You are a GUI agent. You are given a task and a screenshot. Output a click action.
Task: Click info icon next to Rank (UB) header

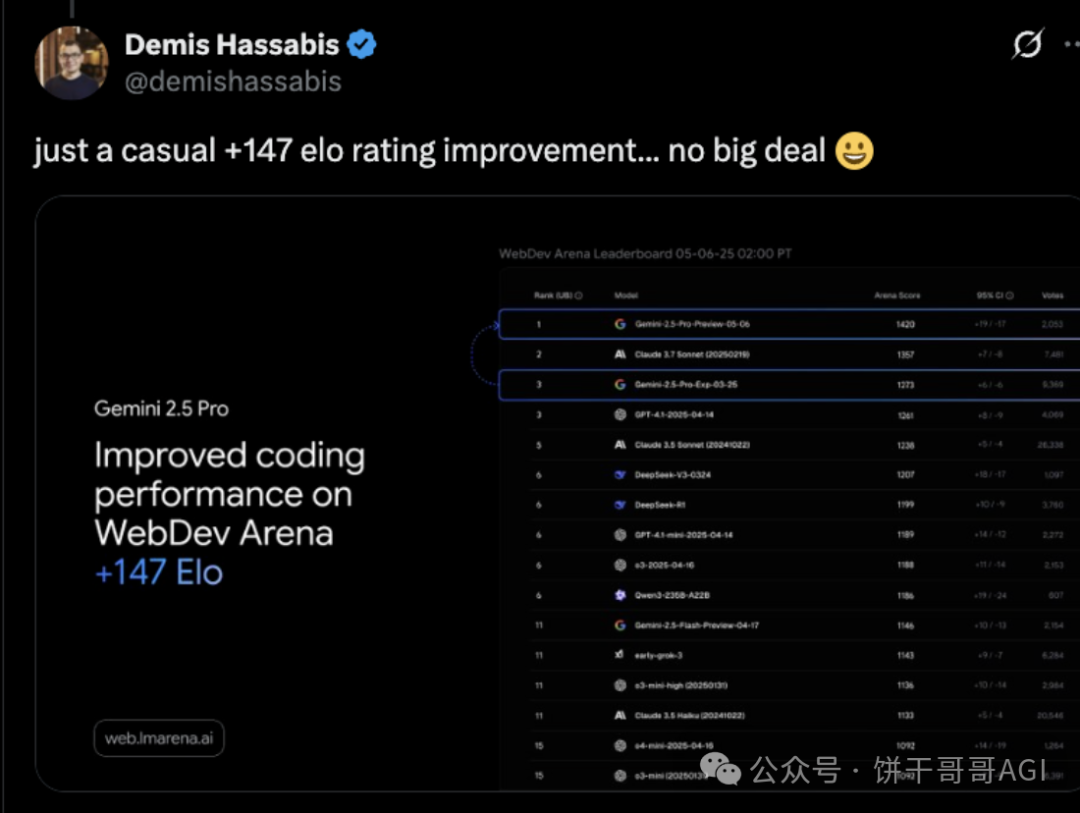[x=579, y=296]
